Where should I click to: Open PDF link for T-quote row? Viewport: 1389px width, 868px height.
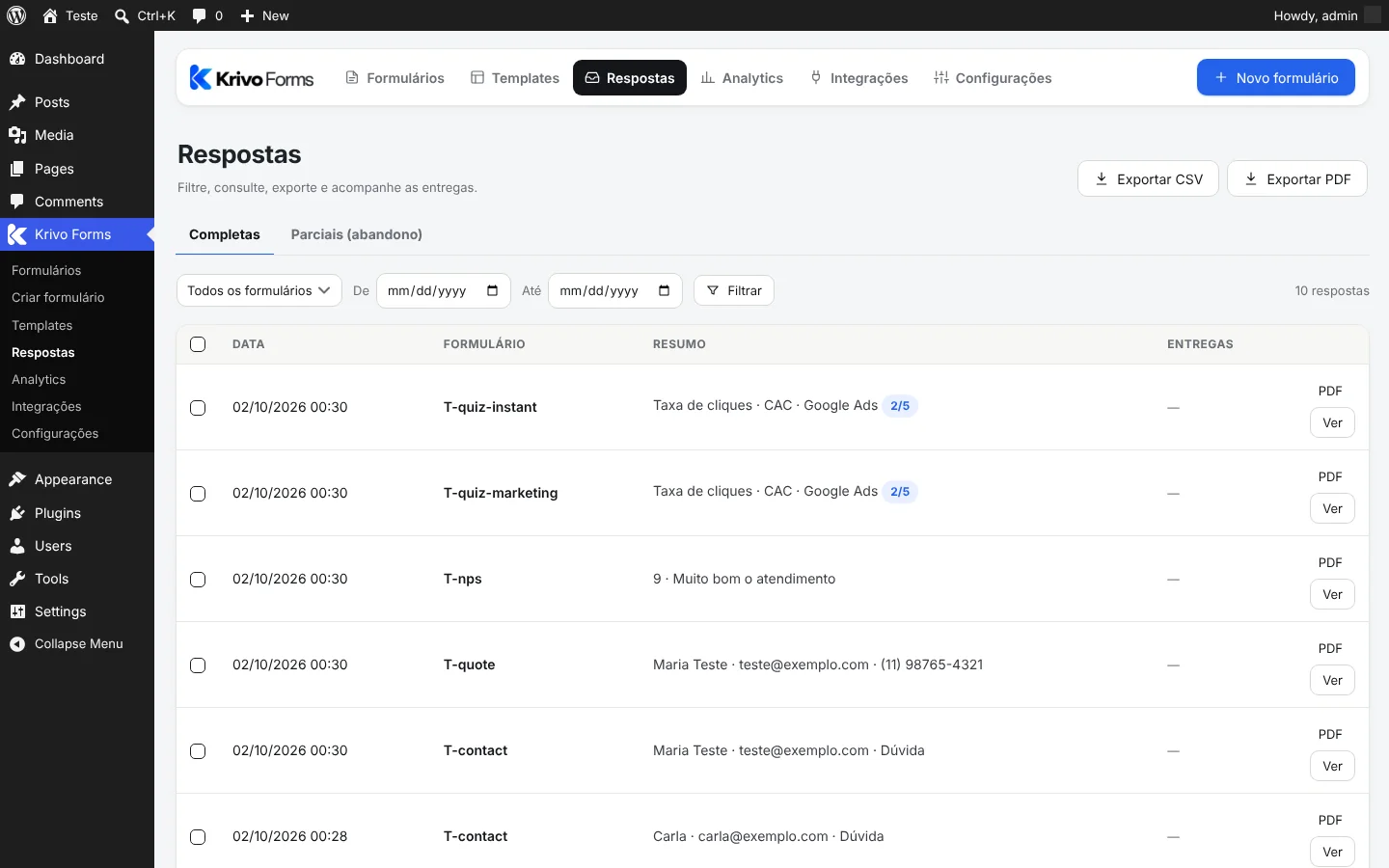[x=1330, y=648]
